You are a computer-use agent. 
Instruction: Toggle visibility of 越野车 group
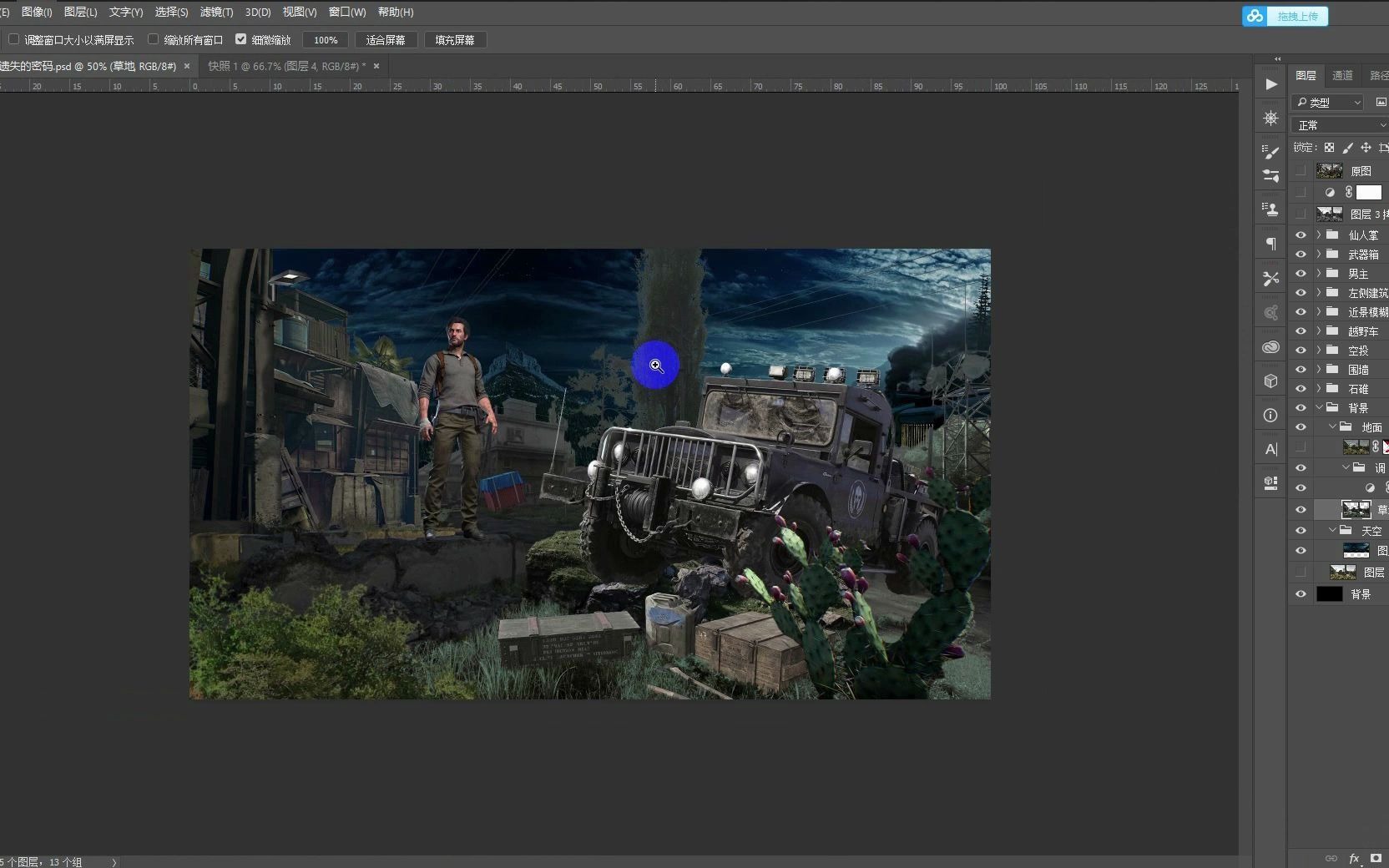click(1301, 331)
